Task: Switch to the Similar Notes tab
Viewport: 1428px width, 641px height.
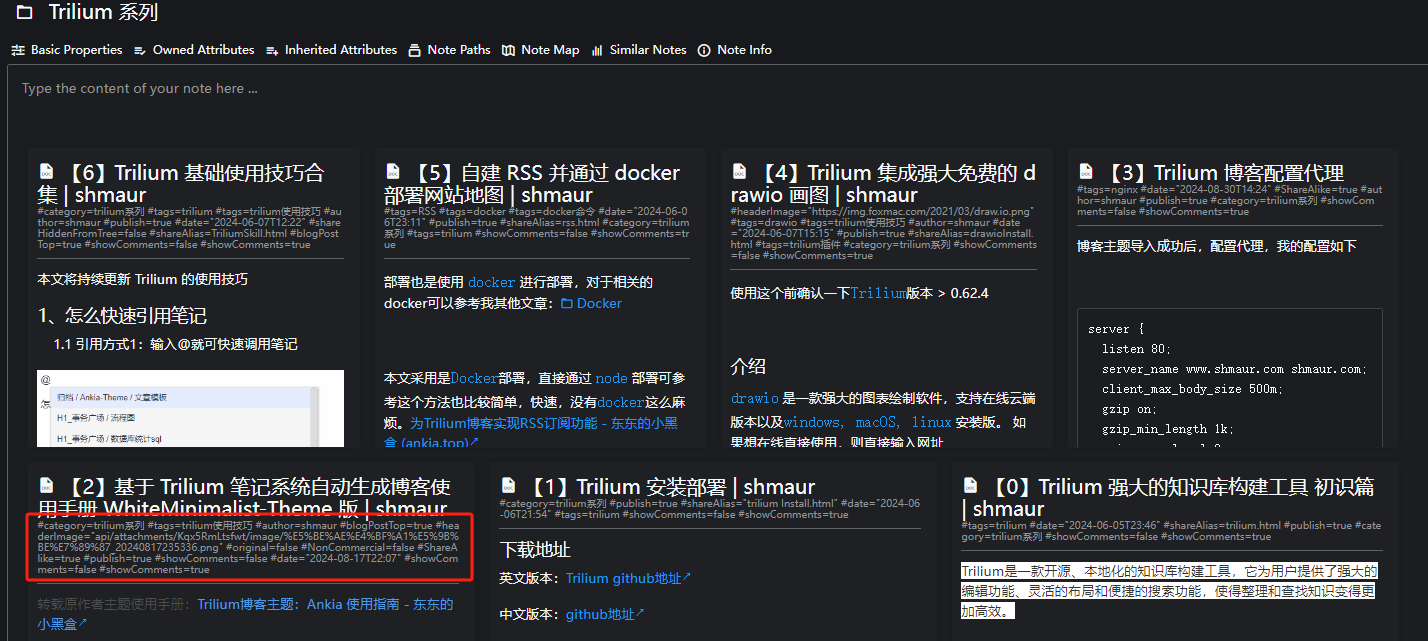Action: pyautogui.click(x=648, y=50)
